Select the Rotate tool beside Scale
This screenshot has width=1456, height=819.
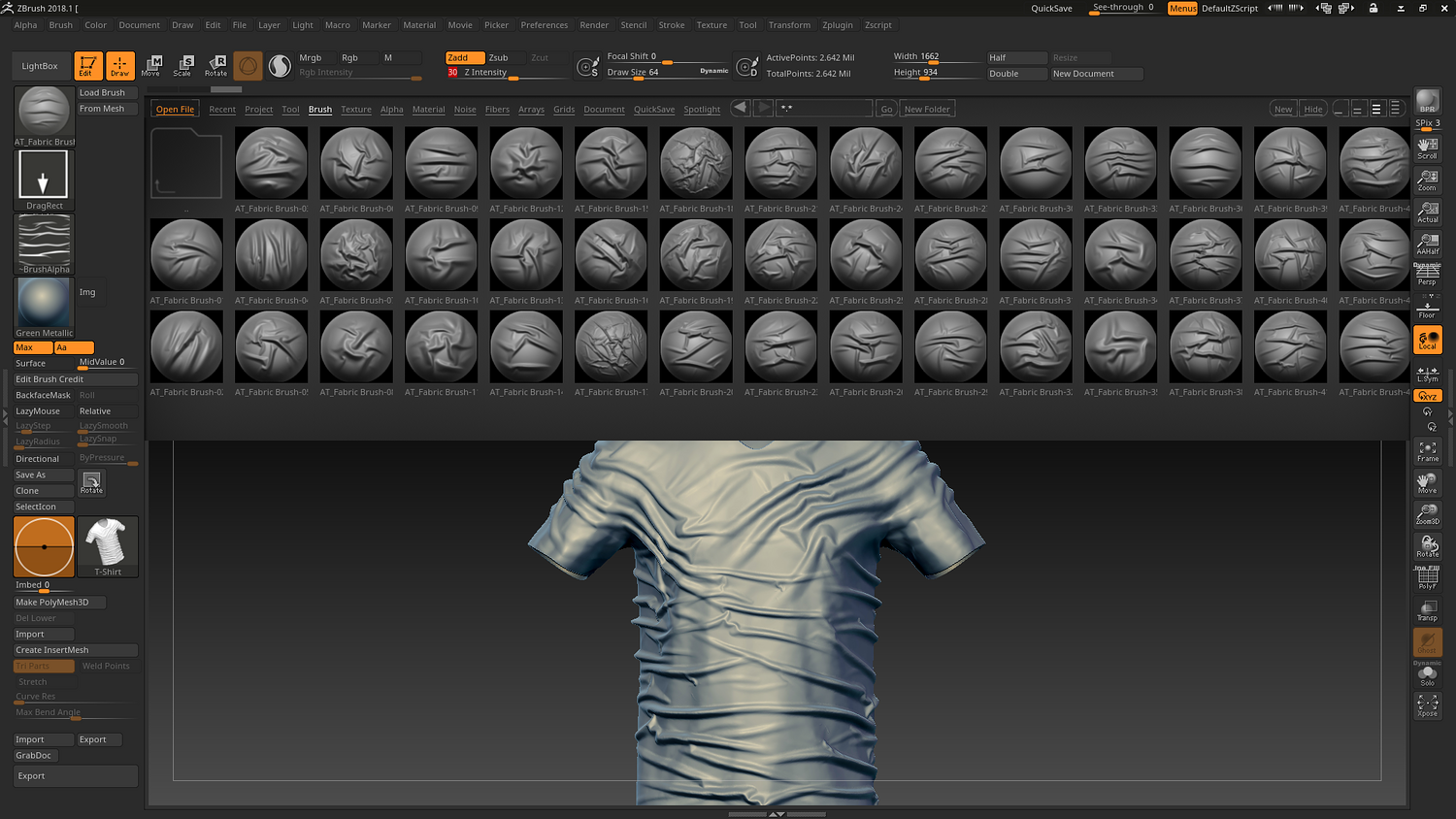coord(215,65)
